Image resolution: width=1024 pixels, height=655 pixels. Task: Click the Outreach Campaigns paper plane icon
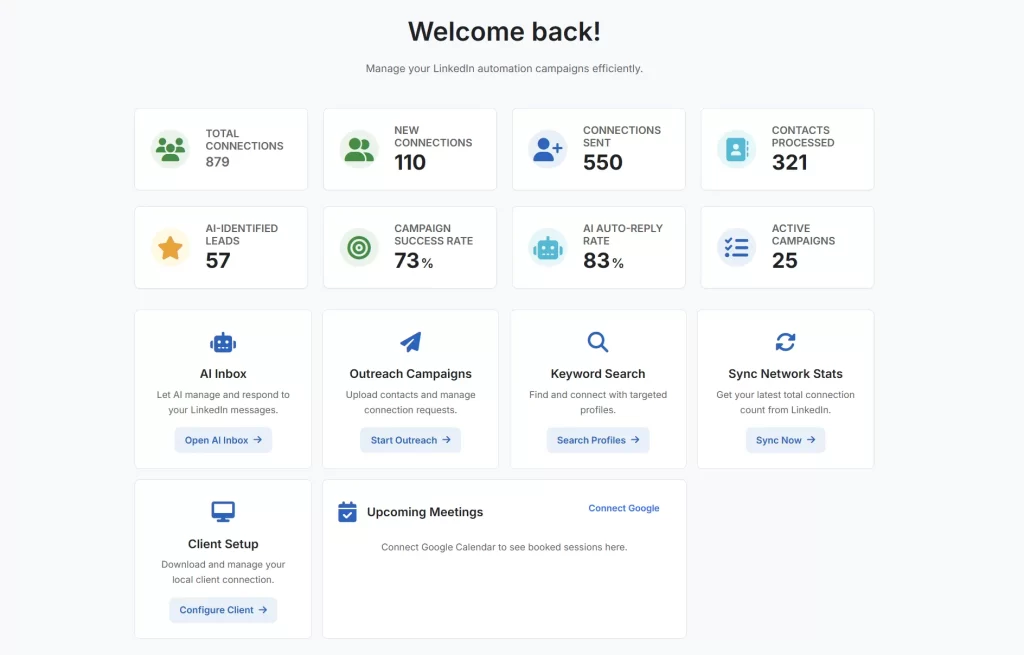tap(410, 342)
